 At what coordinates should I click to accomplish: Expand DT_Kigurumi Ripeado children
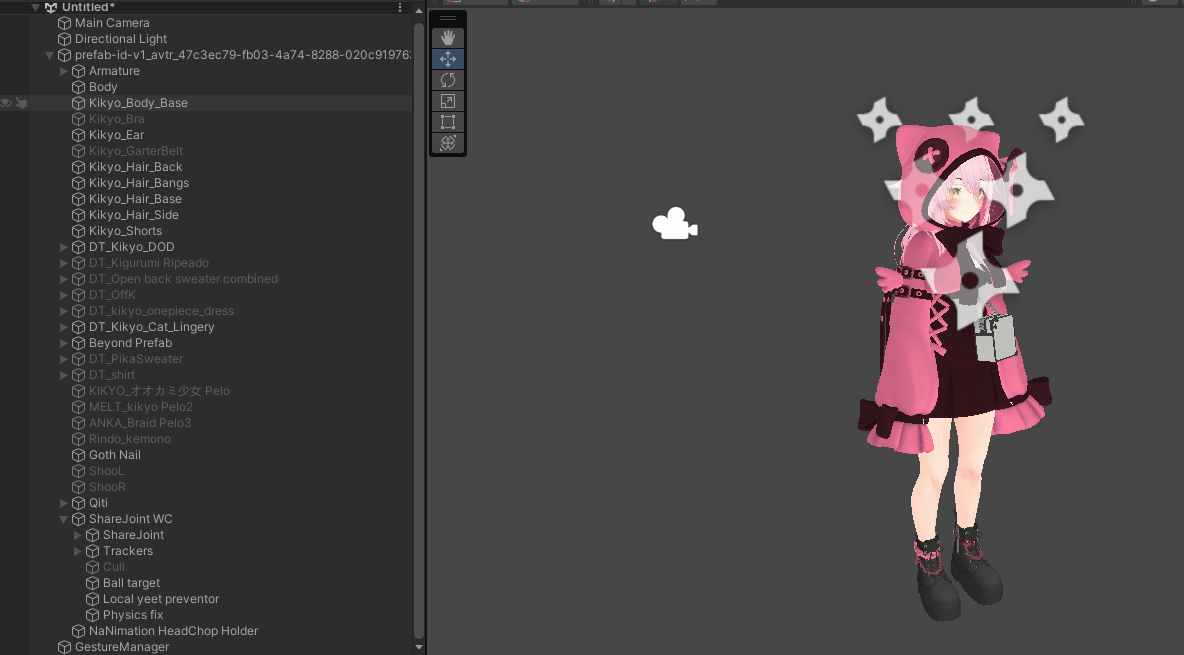click(63, 263)
